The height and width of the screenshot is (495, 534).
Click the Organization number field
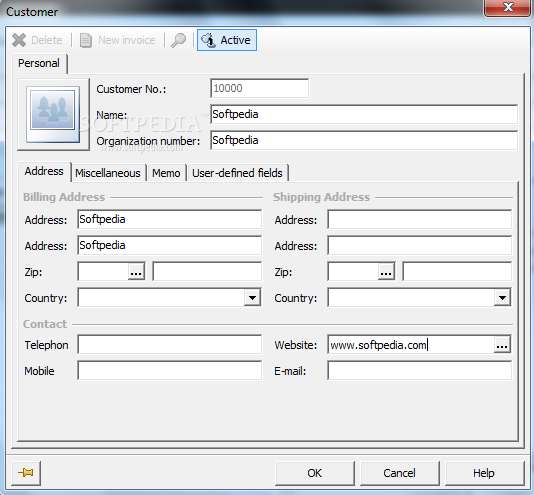coord(364,140)
